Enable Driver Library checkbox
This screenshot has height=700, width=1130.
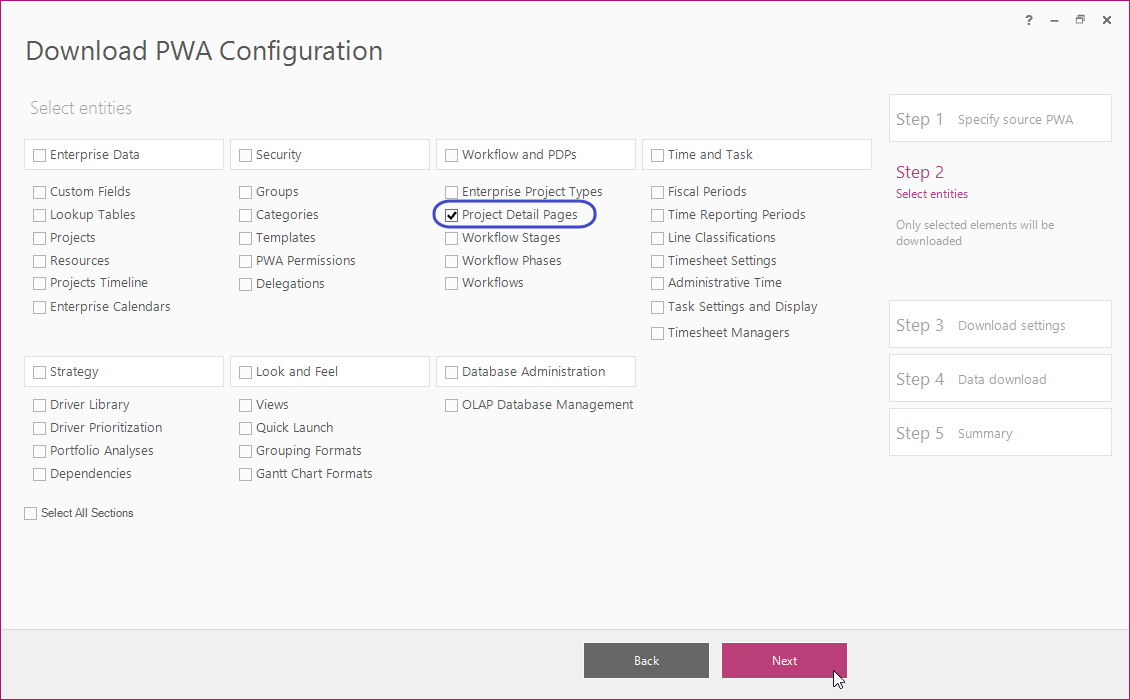pyautogui.click(x=40, y=406)
